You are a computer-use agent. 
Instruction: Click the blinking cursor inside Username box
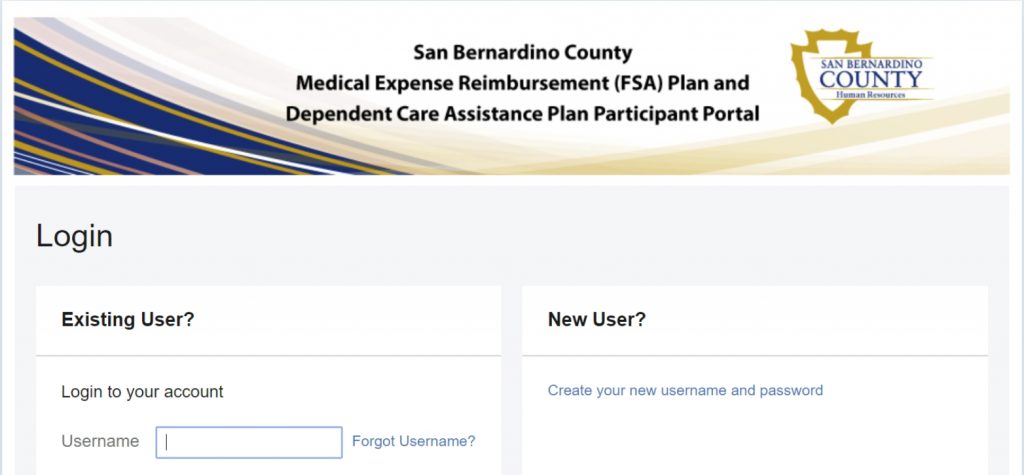[x=167, y=442]
